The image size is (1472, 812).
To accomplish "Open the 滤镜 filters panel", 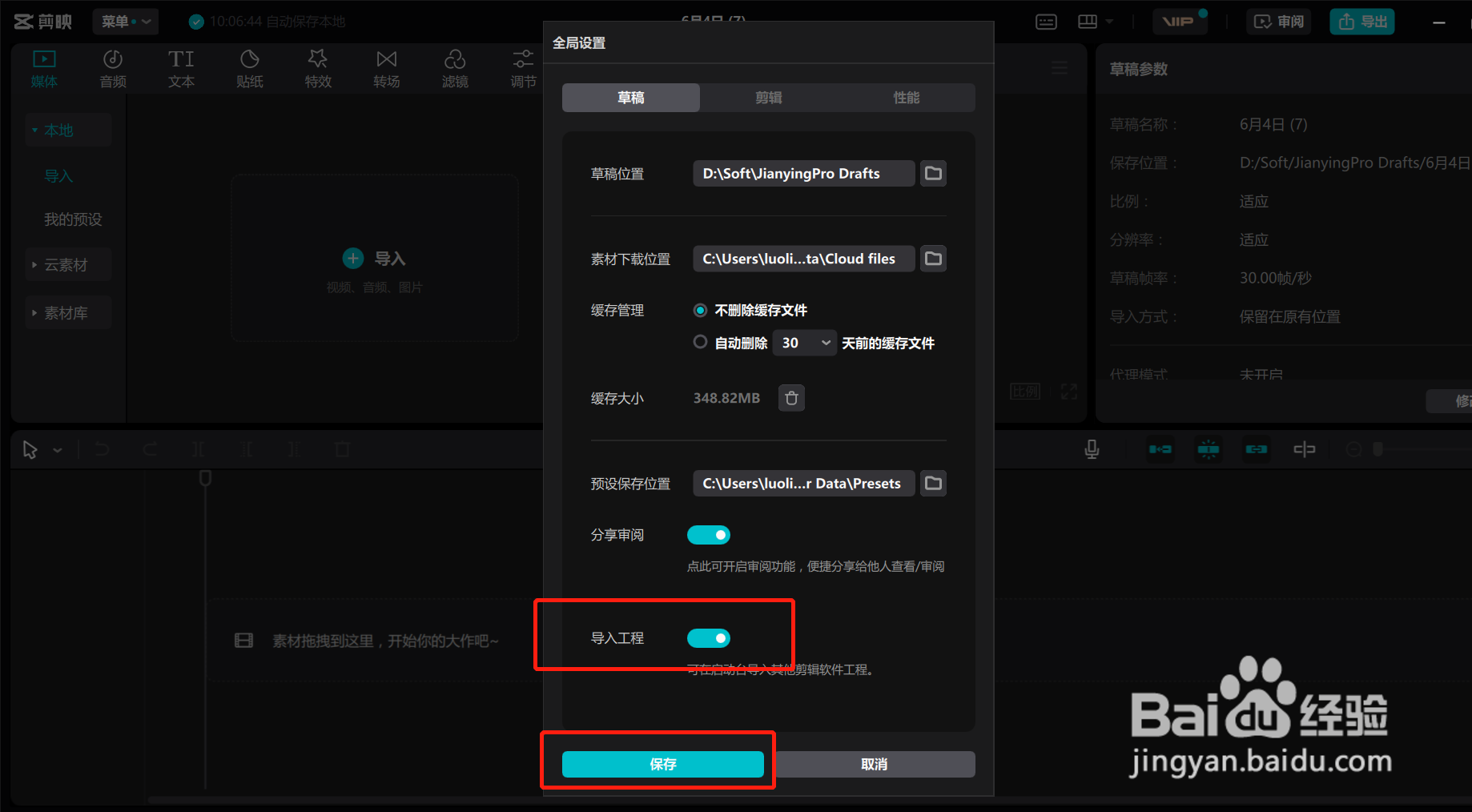I will (455, 69).
